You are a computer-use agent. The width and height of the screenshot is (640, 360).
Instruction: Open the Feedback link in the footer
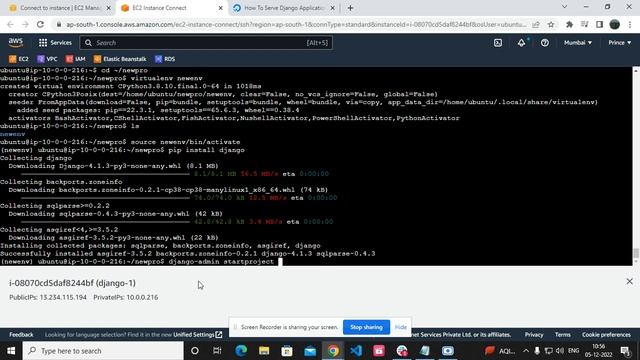[21, 335]
